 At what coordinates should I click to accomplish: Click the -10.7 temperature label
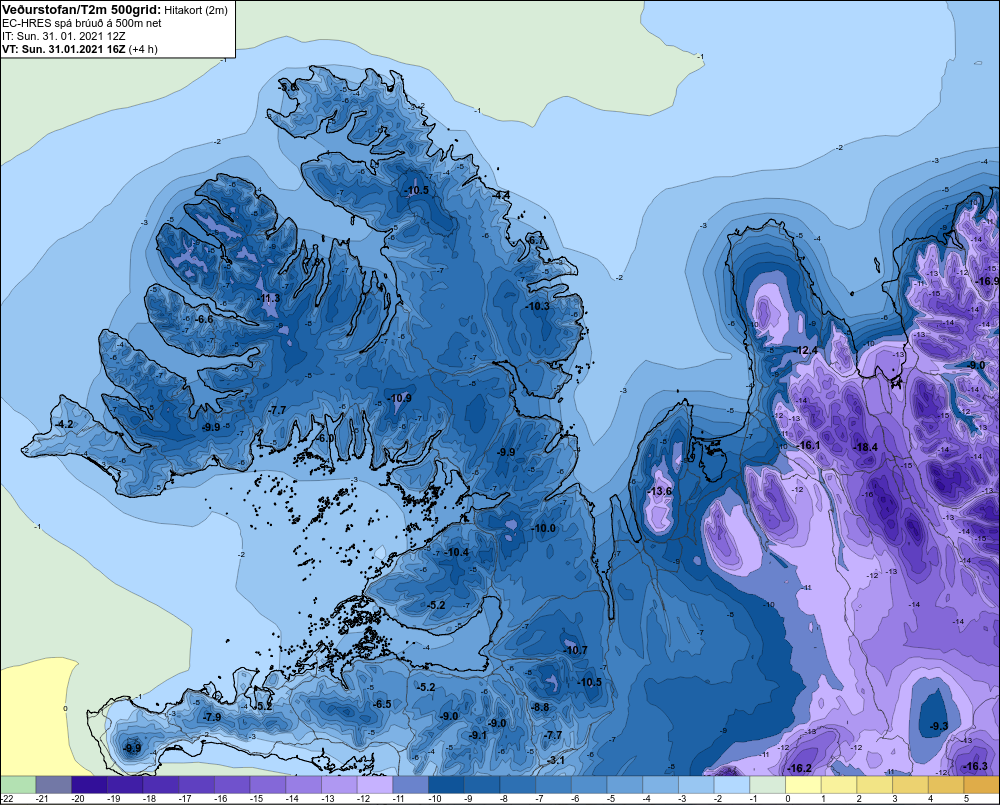point(575,650)
